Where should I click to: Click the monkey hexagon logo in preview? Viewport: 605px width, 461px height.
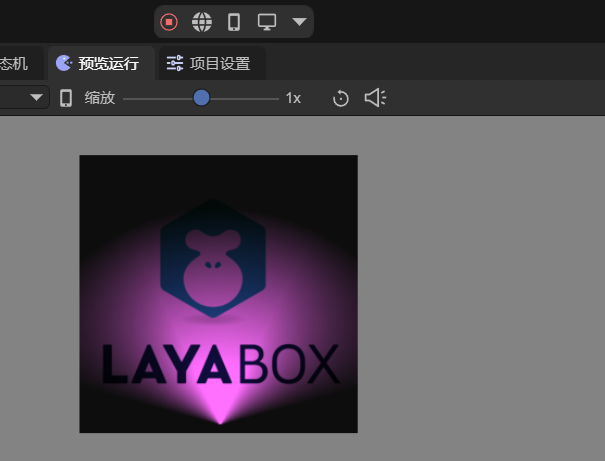point(211,260)
